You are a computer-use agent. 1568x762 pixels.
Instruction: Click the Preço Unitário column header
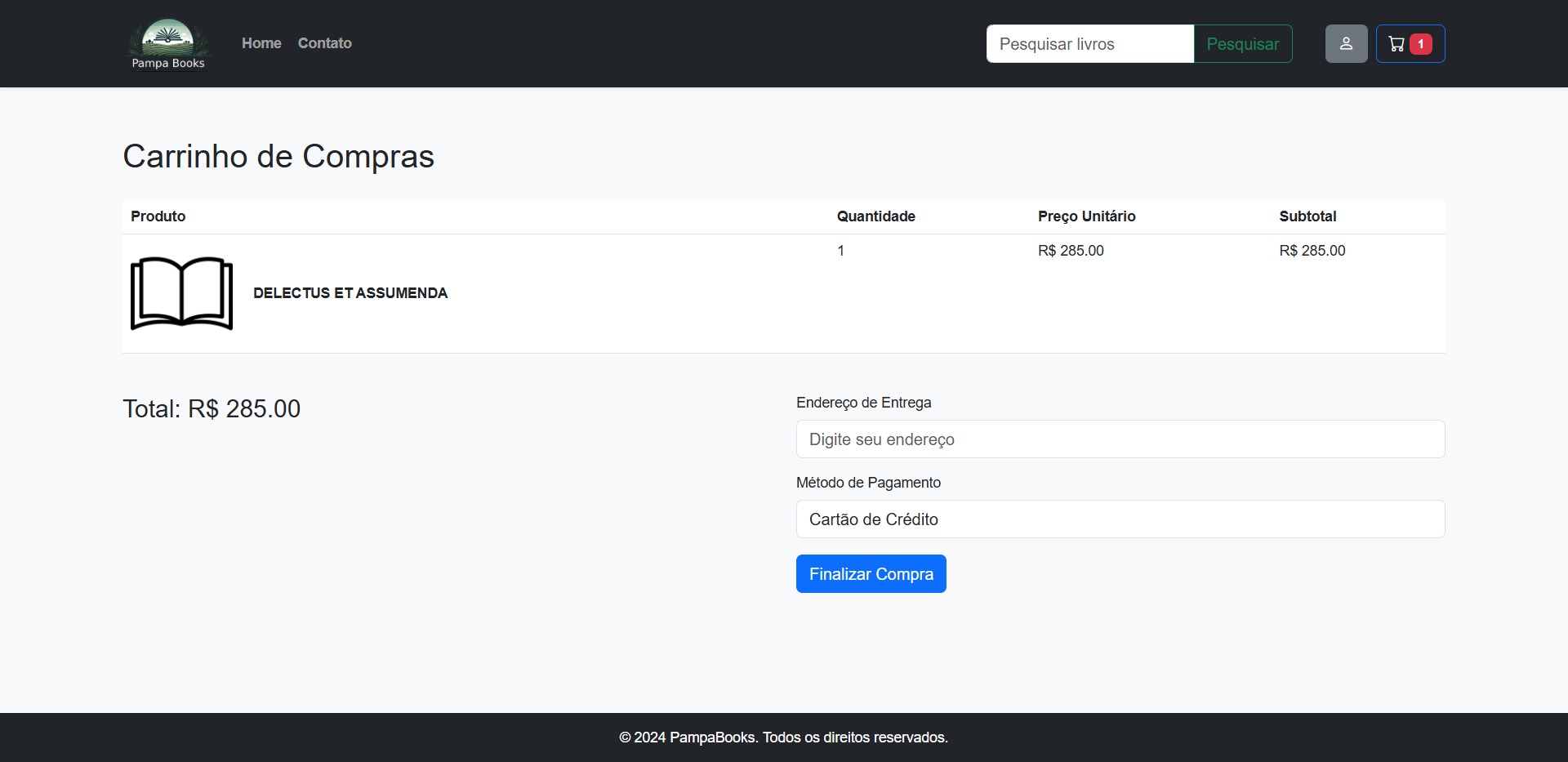[1086, 216]
